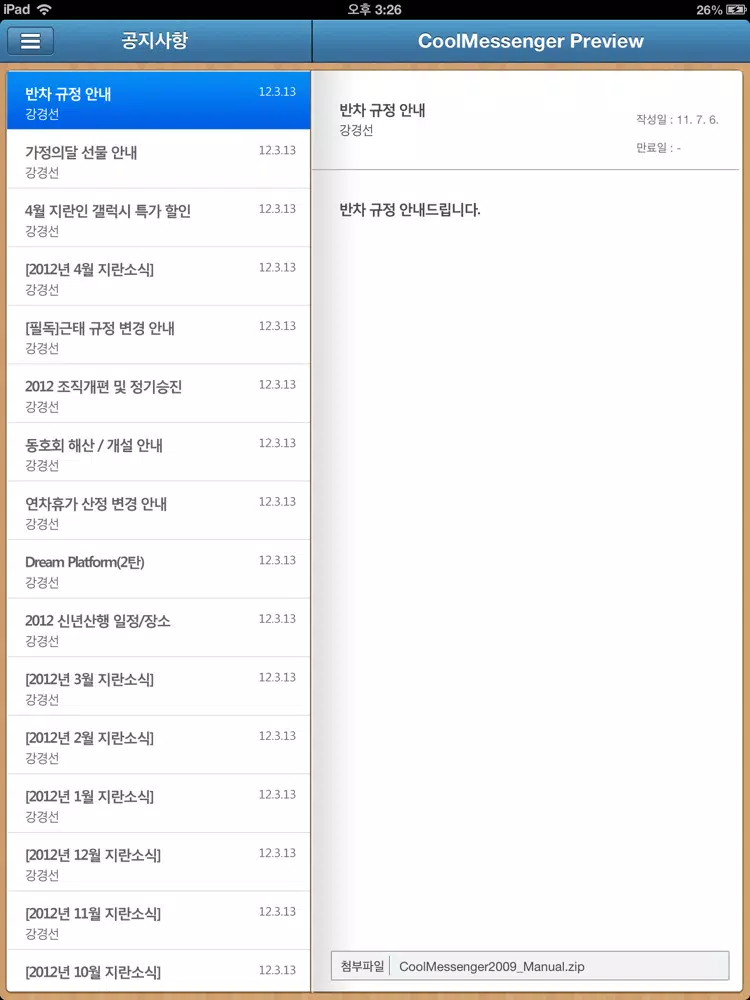Select the [2012년 10월 지란소식] notice
Viewport: 750px width, 1000px height.
pyautogui.click(x=159, y=971)
